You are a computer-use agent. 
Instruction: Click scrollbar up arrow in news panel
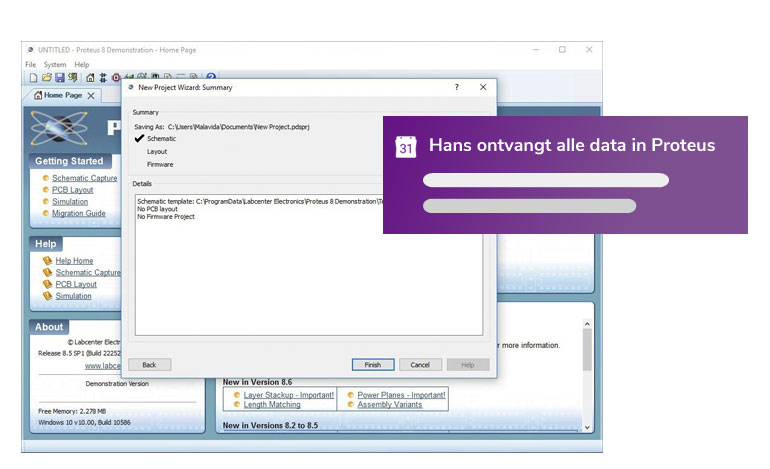click(x=587, y=324)
